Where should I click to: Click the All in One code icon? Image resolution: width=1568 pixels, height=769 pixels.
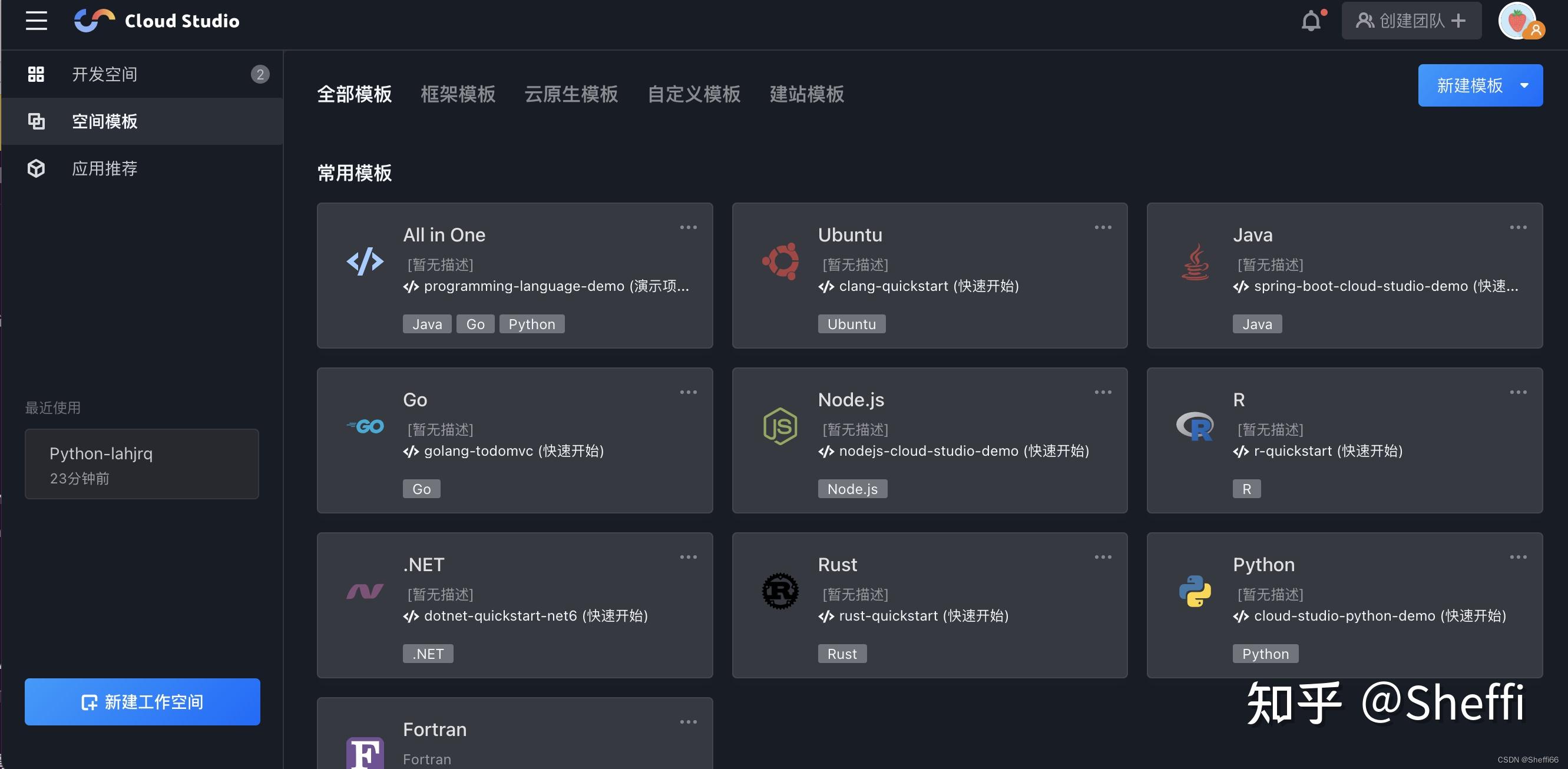coord(365,263)
